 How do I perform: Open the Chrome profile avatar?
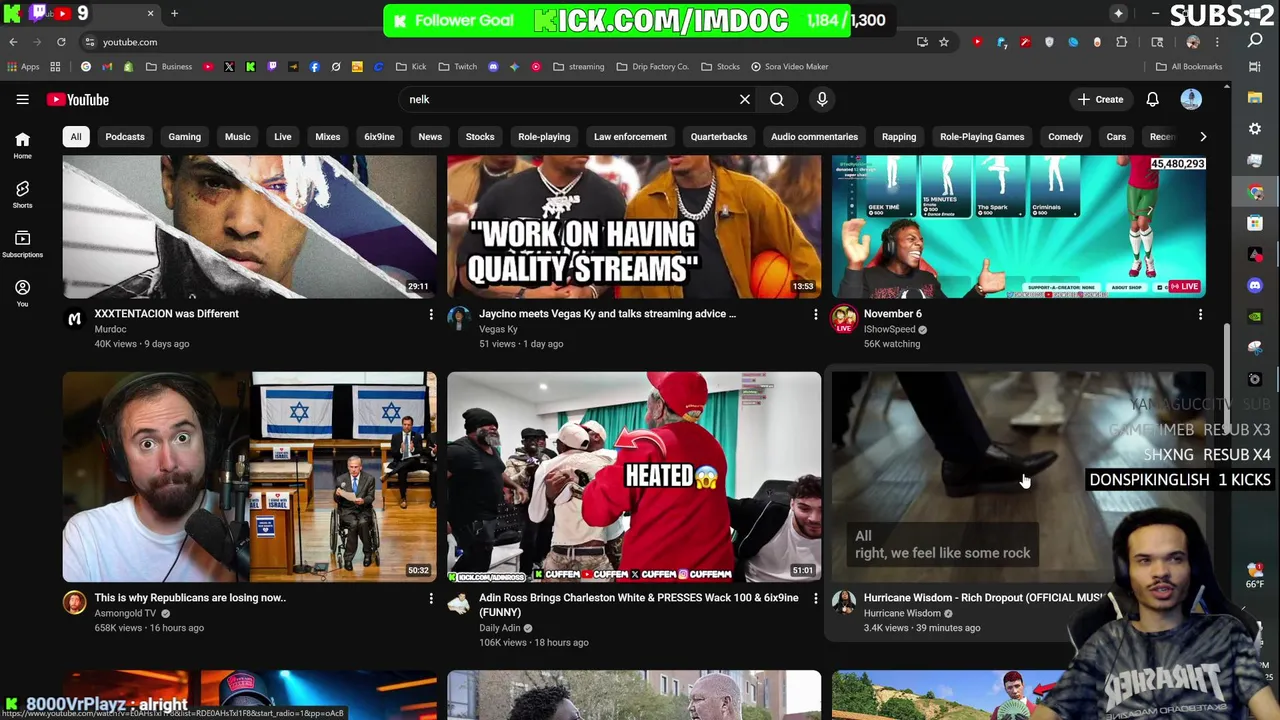pyautogui.click(x=1192, y=42)
